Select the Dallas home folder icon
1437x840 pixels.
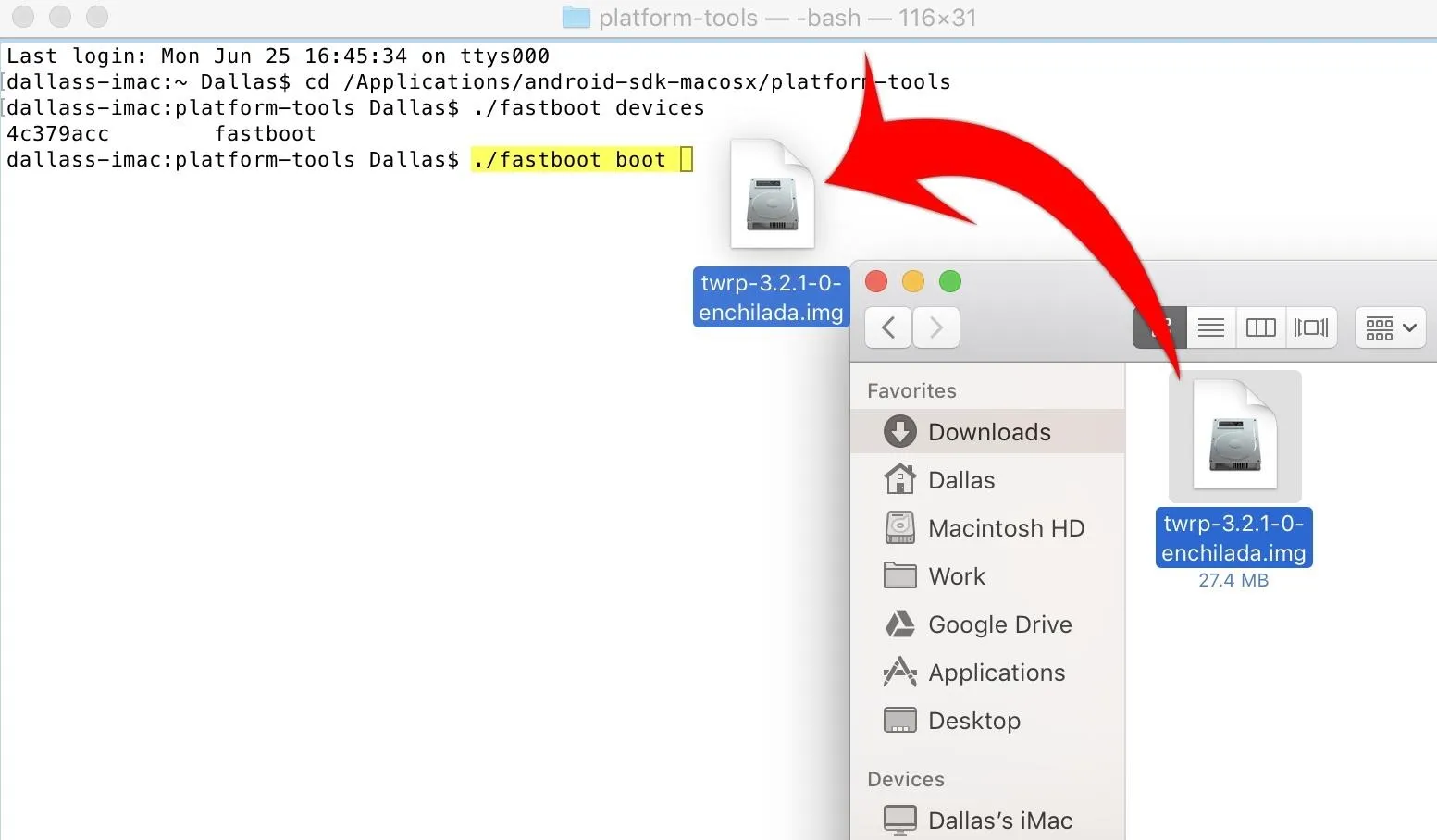pyautogui.click(x=899, y=479)
